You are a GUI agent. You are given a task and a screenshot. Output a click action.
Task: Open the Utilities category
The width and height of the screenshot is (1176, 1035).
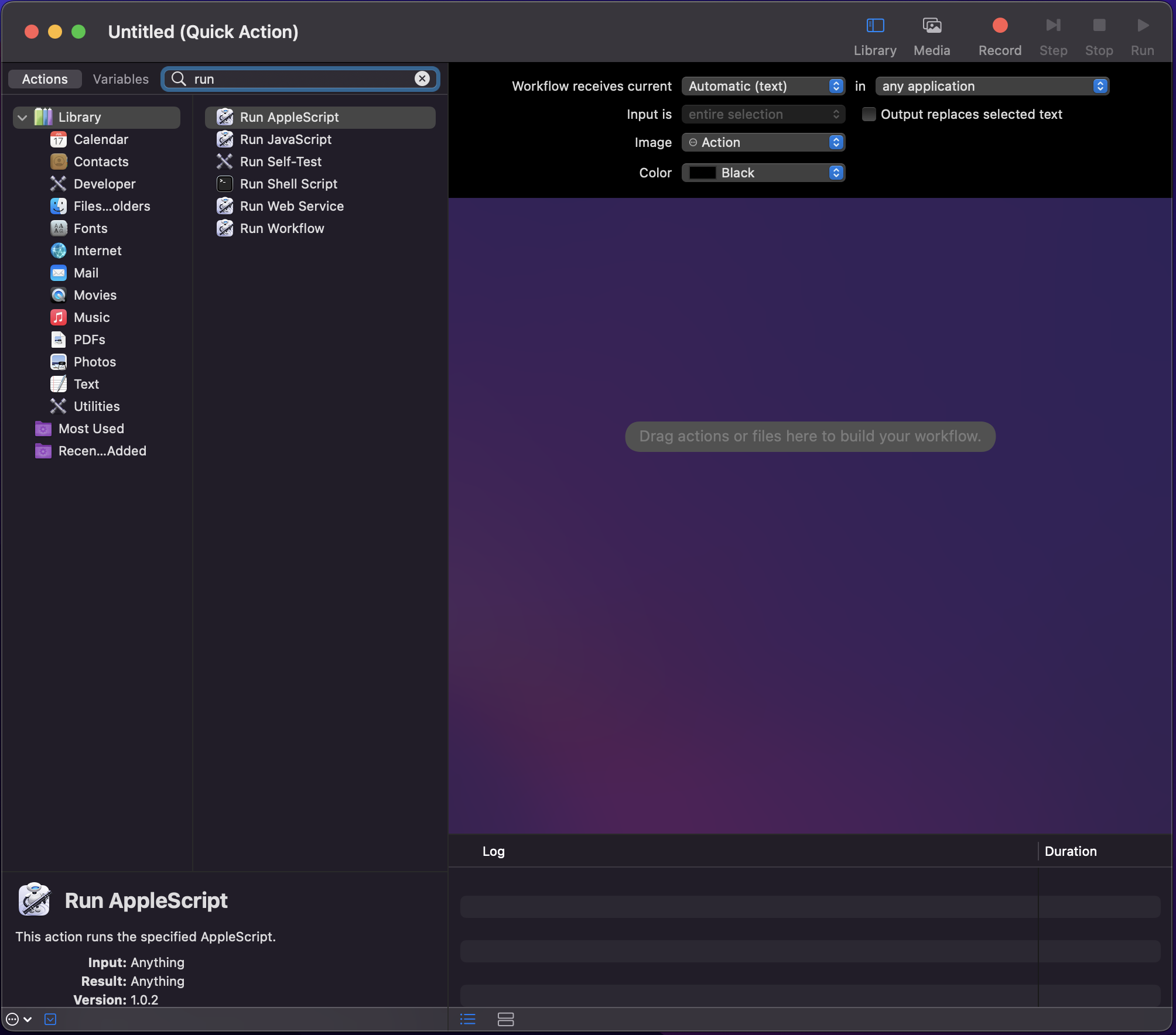pyautogui.click(x=97, y=406)
